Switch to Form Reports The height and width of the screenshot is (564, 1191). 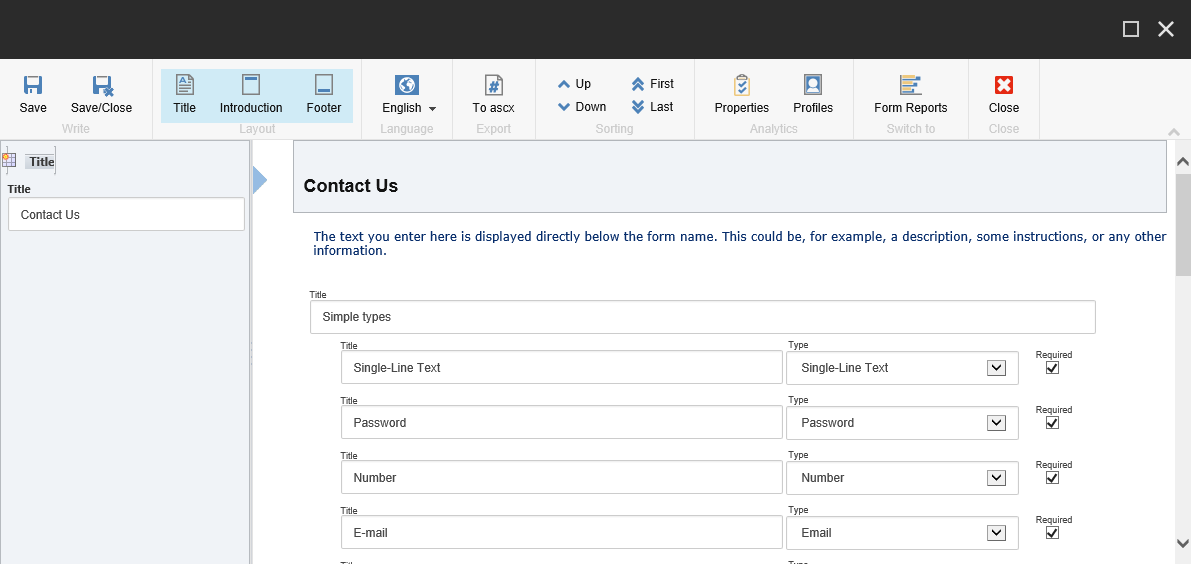[910, 86]
